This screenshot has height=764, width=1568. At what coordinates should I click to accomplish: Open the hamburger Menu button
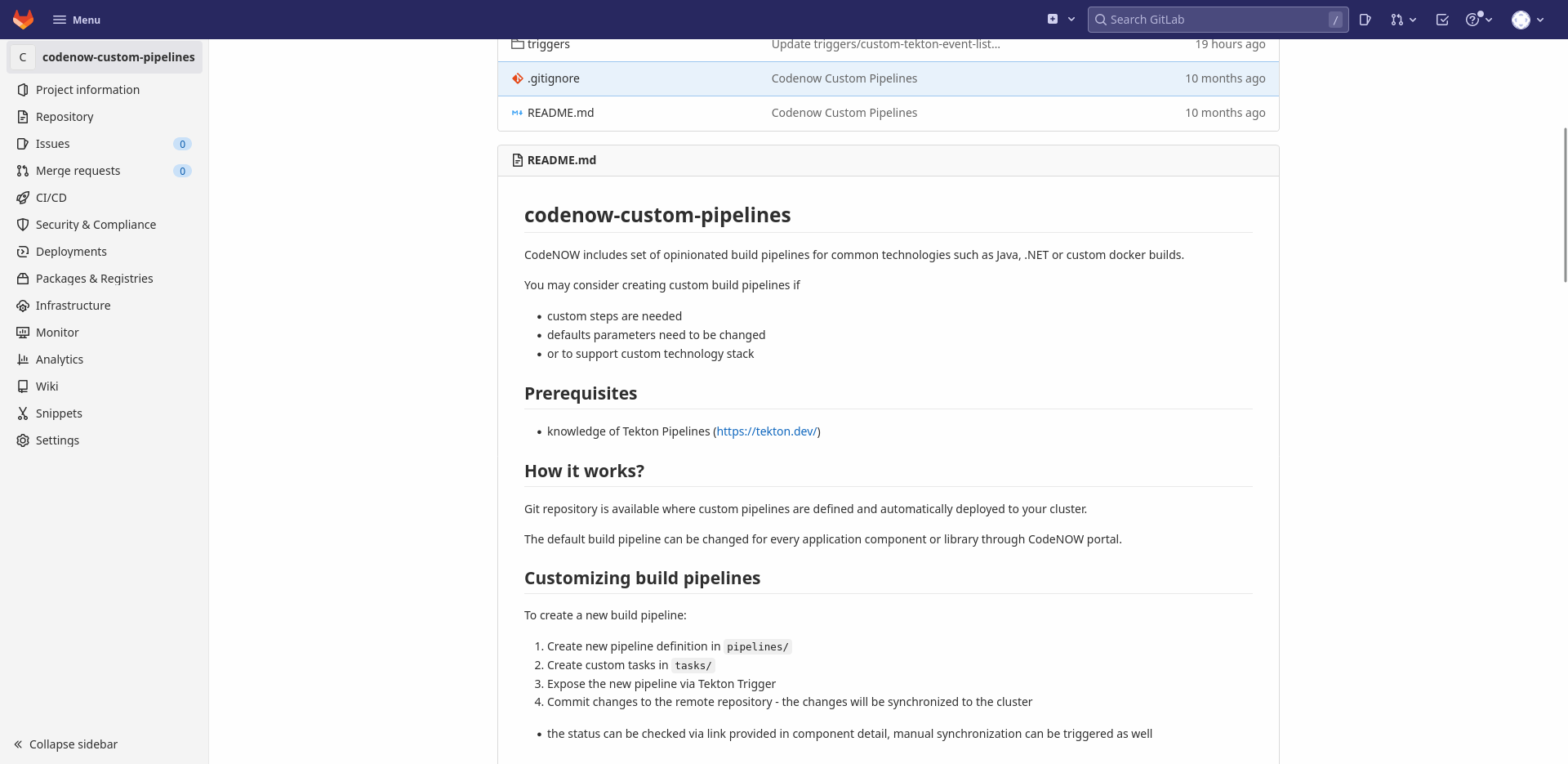76,20
